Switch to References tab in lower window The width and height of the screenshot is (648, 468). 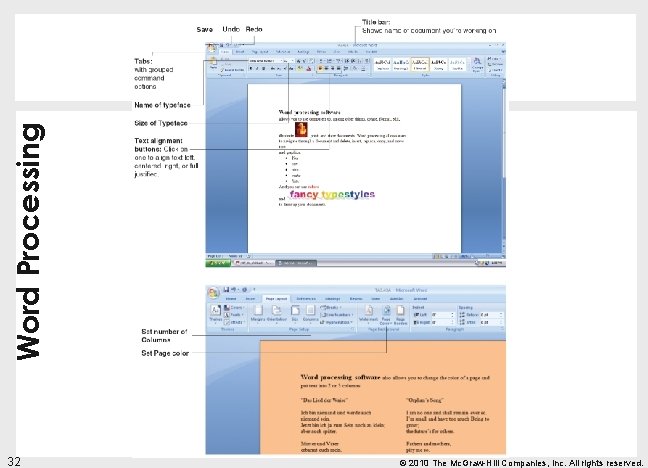click(306, 298)
